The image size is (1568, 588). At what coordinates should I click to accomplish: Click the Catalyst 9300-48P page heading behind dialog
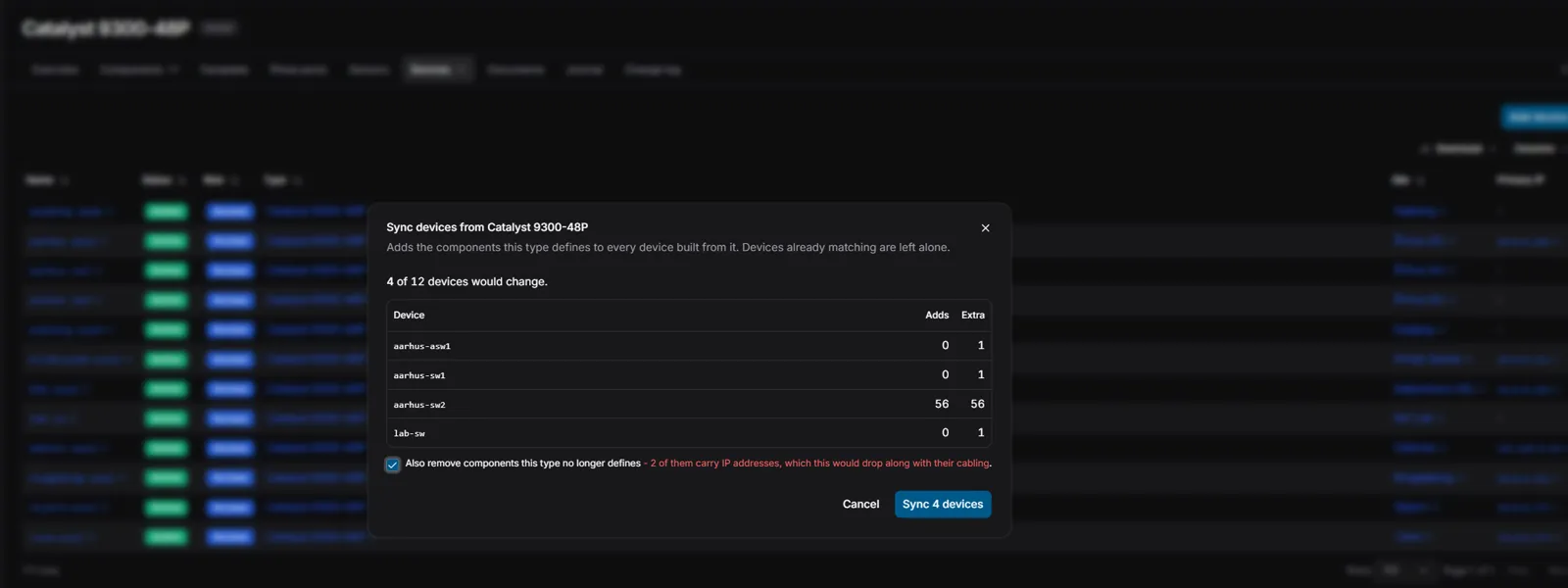click(x=106, y=28)
